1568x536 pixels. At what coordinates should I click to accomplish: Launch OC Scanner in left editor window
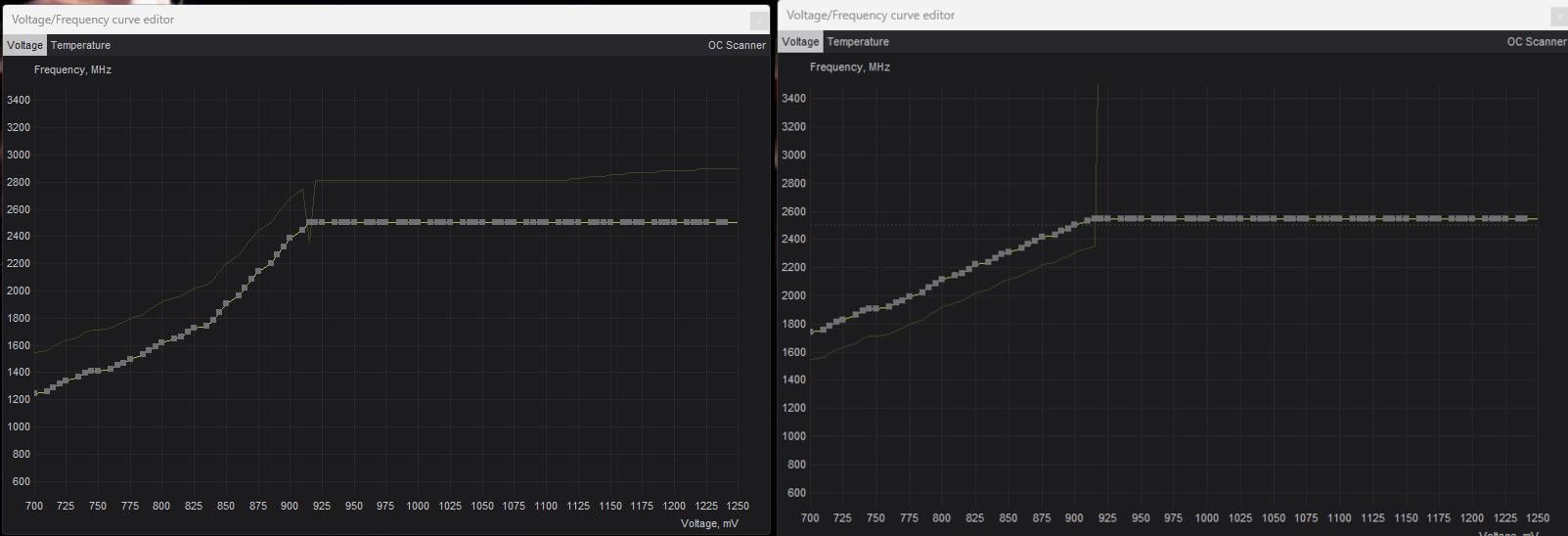737,45
